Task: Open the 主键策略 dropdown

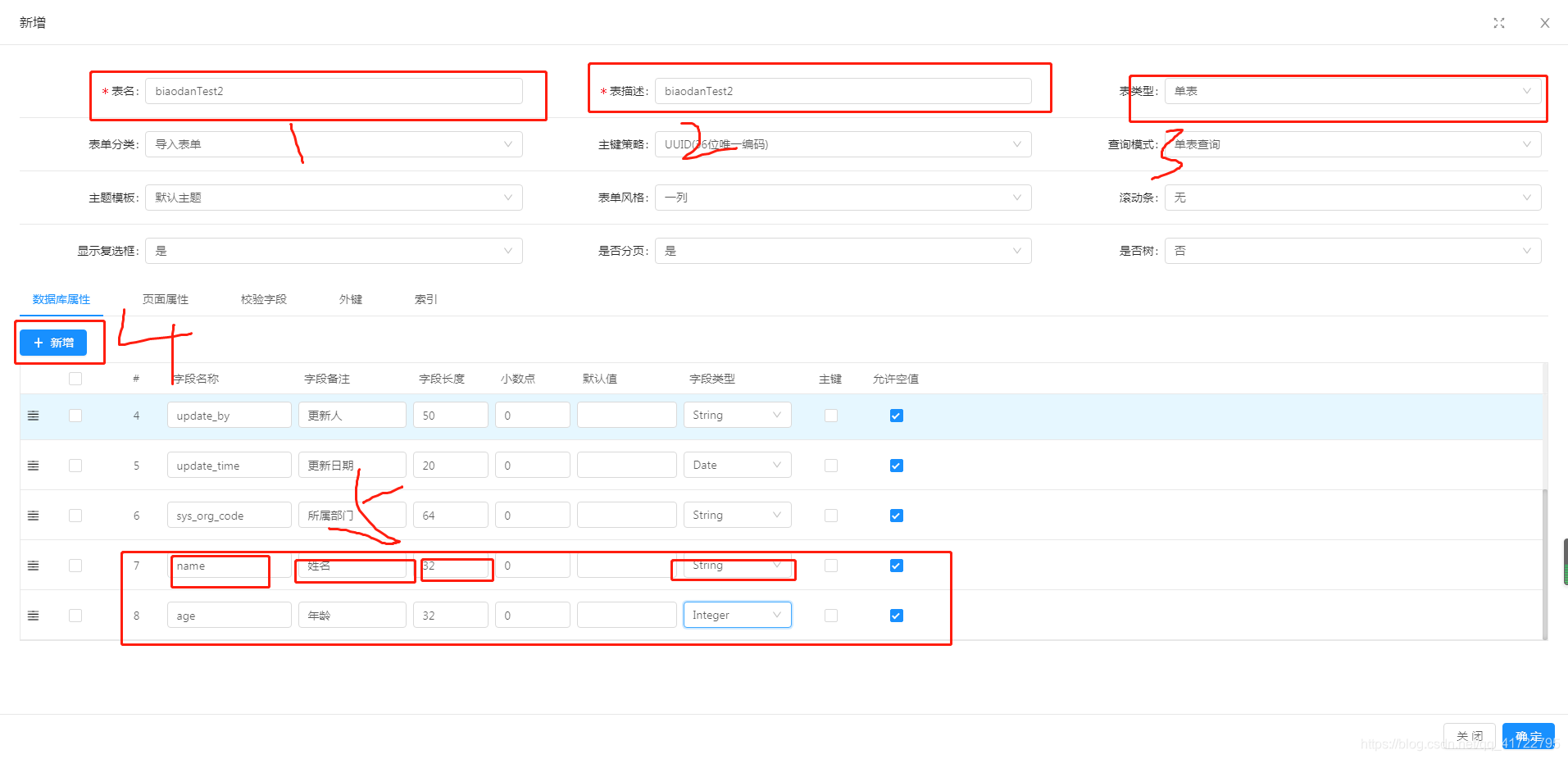Action: [843, 144]
